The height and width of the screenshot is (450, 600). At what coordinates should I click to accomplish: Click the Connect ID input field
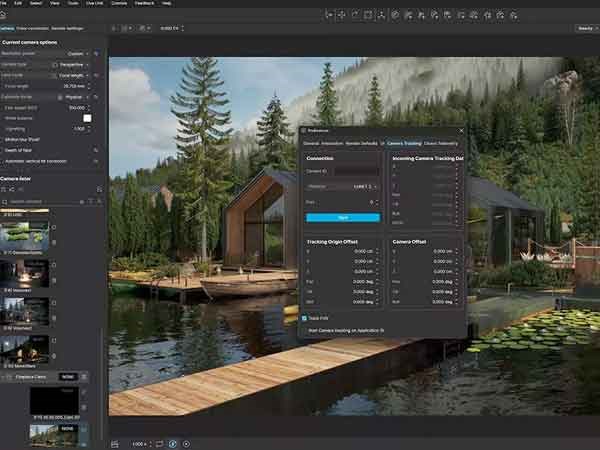point(356,171)
